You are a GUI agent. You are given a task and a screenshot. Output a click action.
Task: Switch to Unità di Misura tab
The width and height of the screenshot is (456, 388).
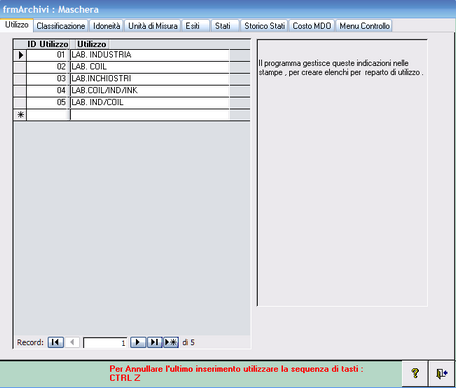pos(153,26)
